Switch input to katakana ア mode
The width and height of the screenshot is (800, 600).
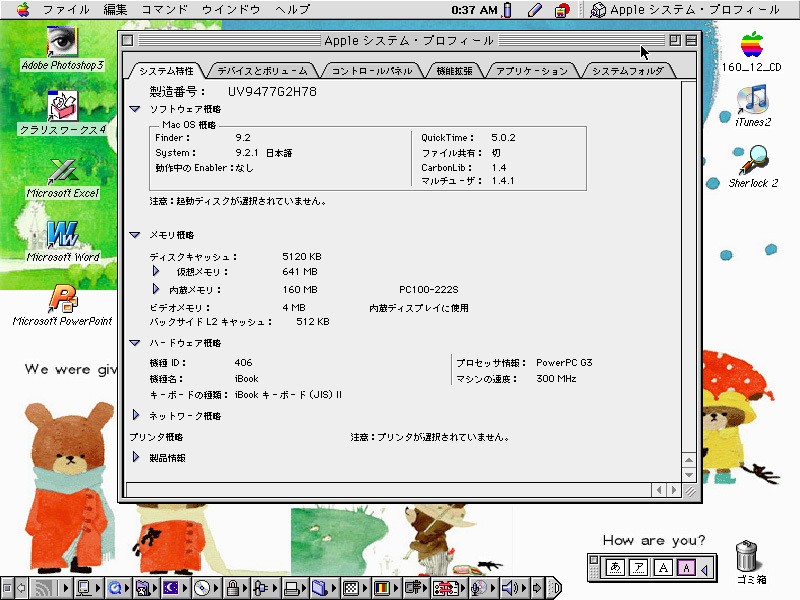point(639,567)
